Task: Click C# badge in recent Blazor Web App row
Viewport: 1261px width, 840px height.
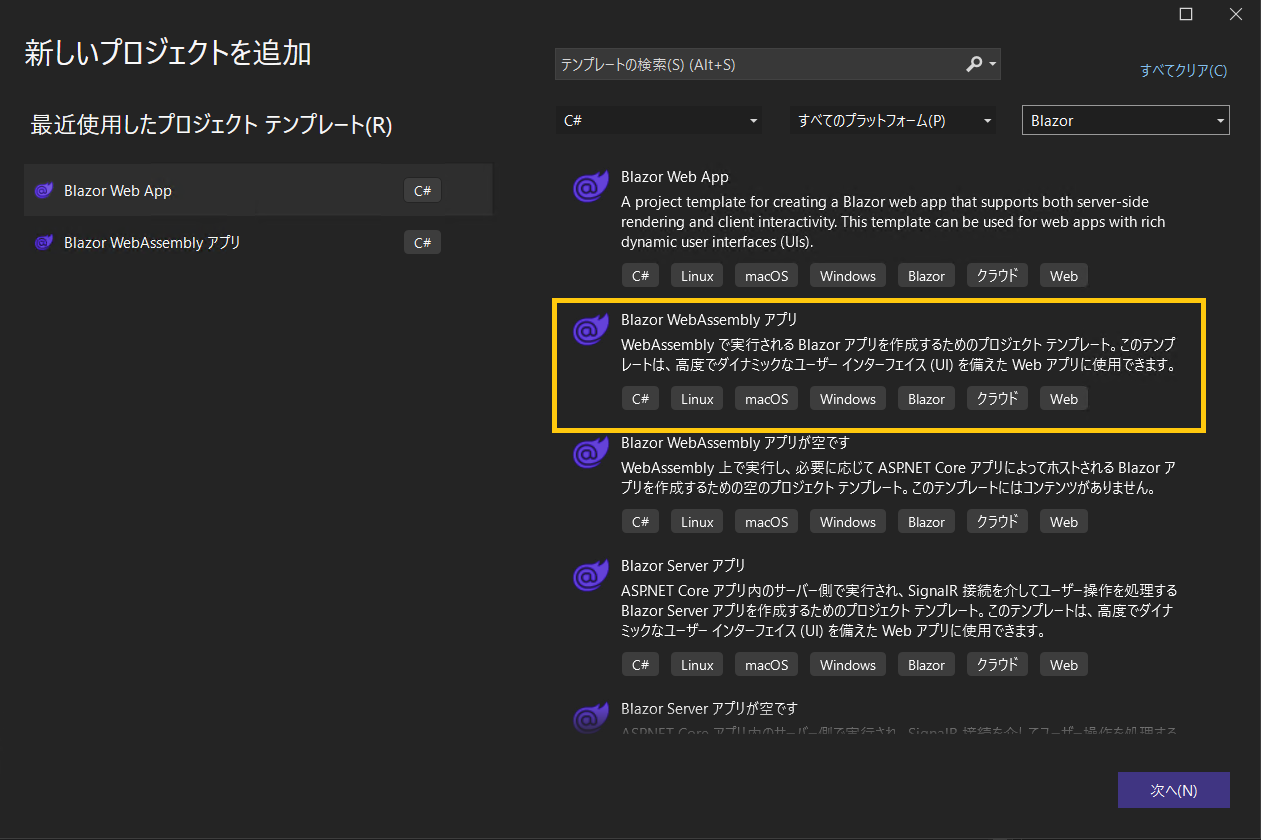Action: [x=422, y=191]
